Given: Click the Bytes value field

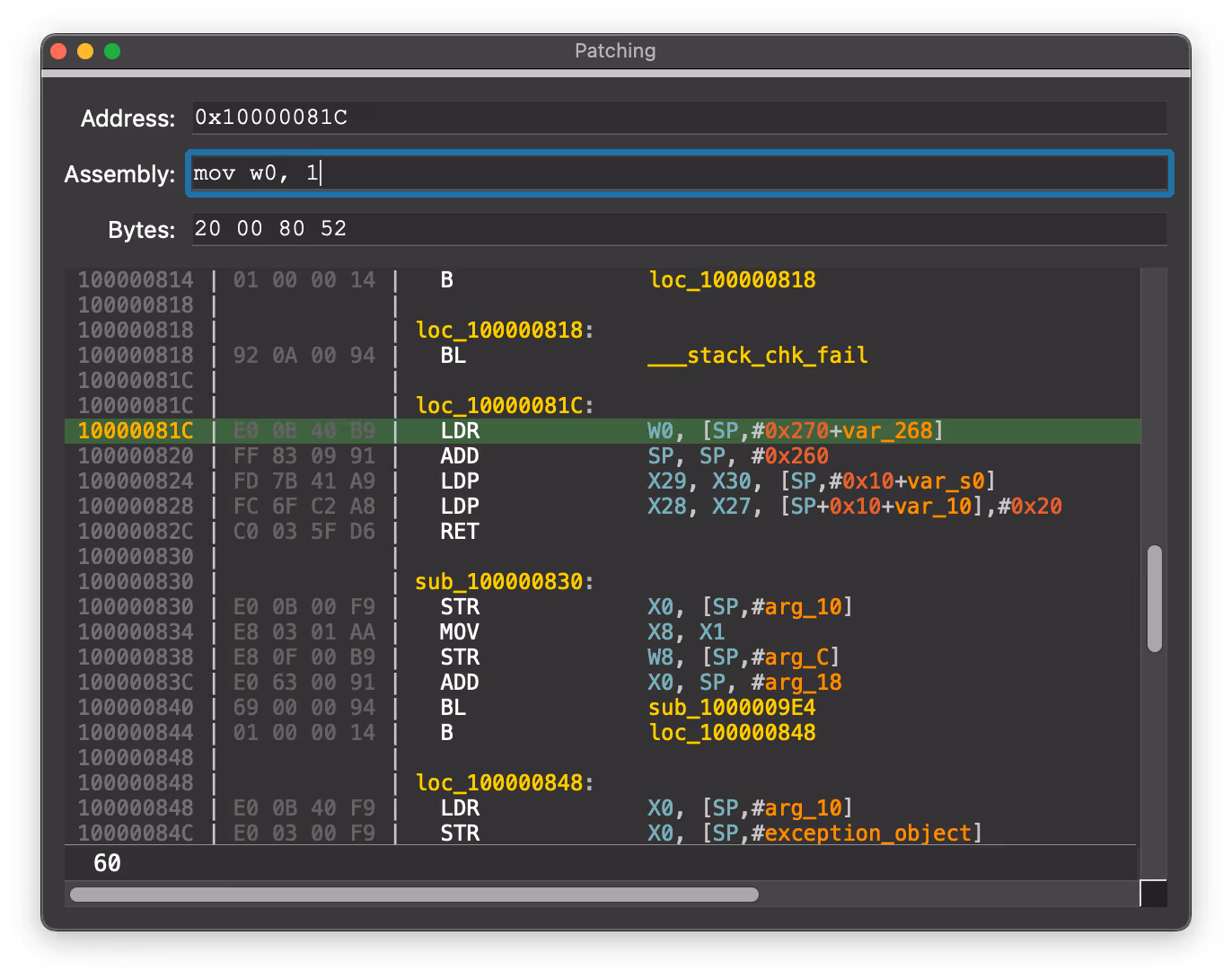Looking at the screenshot, I should click(679, 229).
